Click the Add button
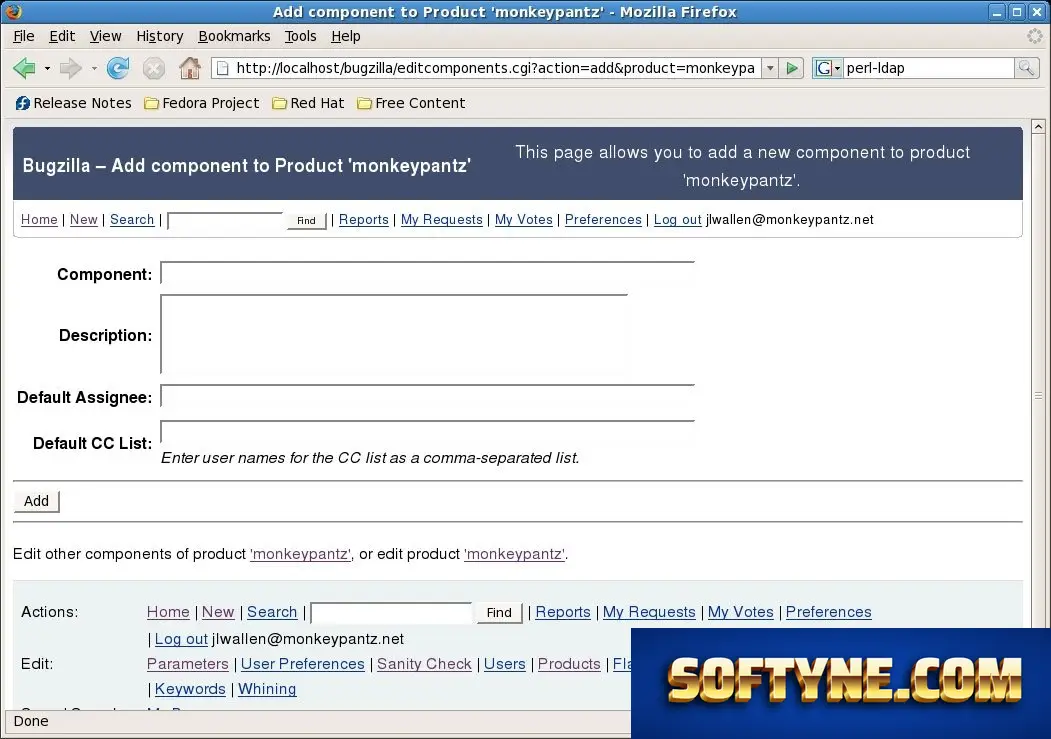The width and height of the screenshot is (1051, 739). coord(36,501)
